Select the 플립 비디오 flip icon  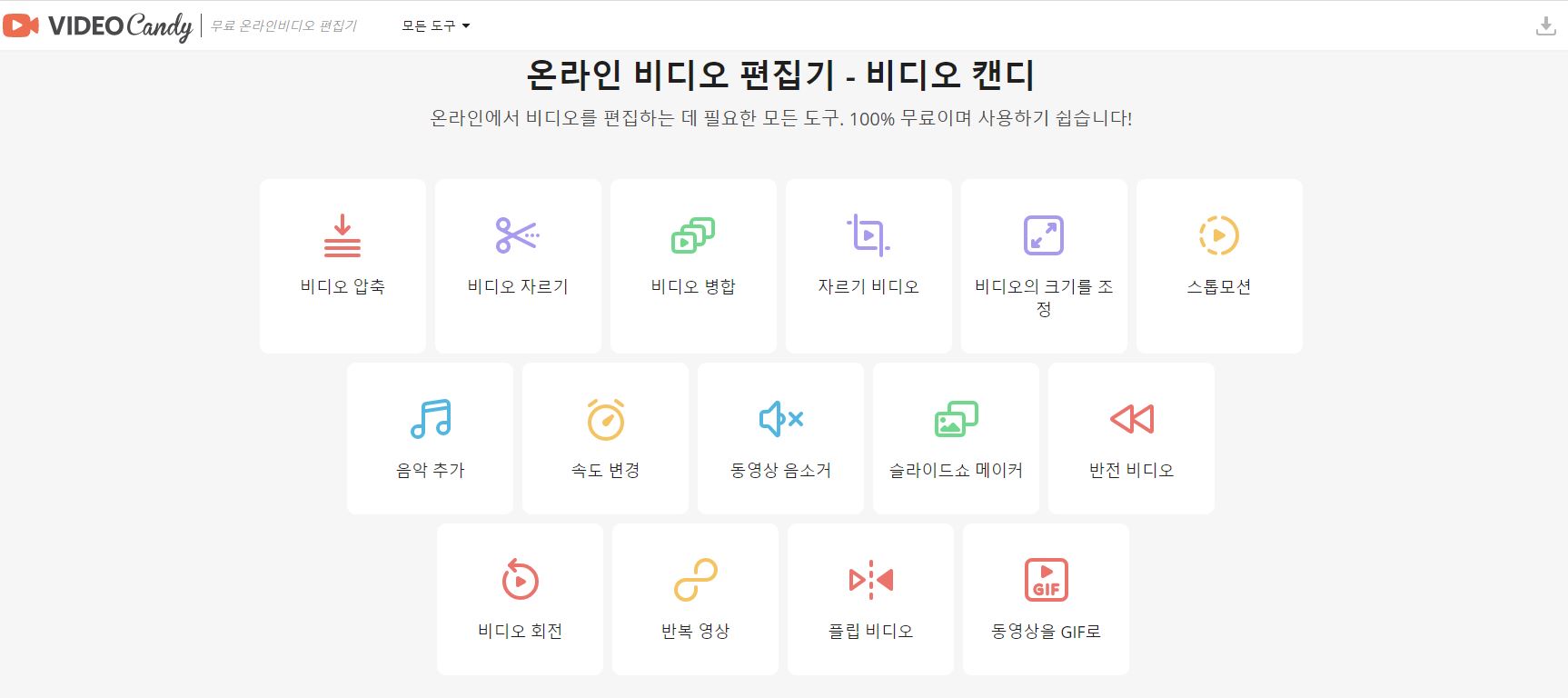tap(871, 580)
